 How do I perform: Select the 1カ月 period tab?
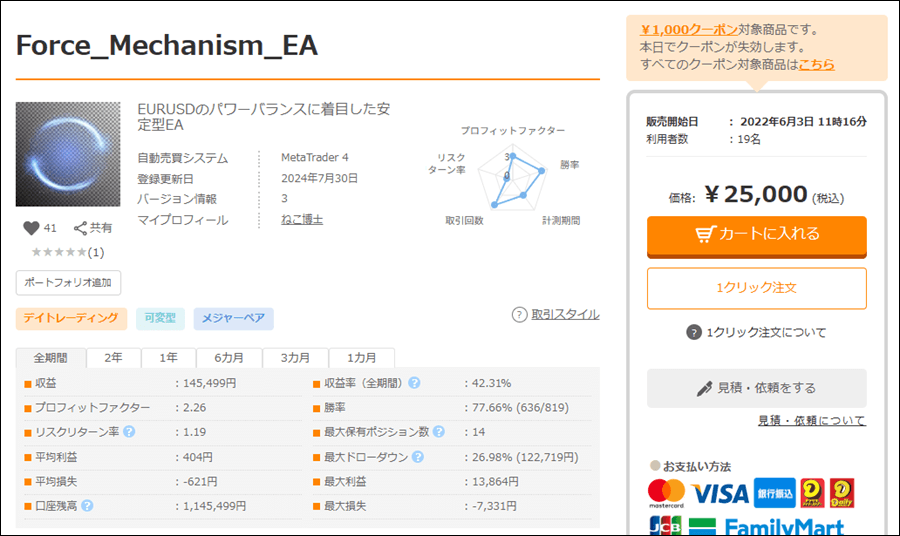pyautogui.click(x=362, y=358)
